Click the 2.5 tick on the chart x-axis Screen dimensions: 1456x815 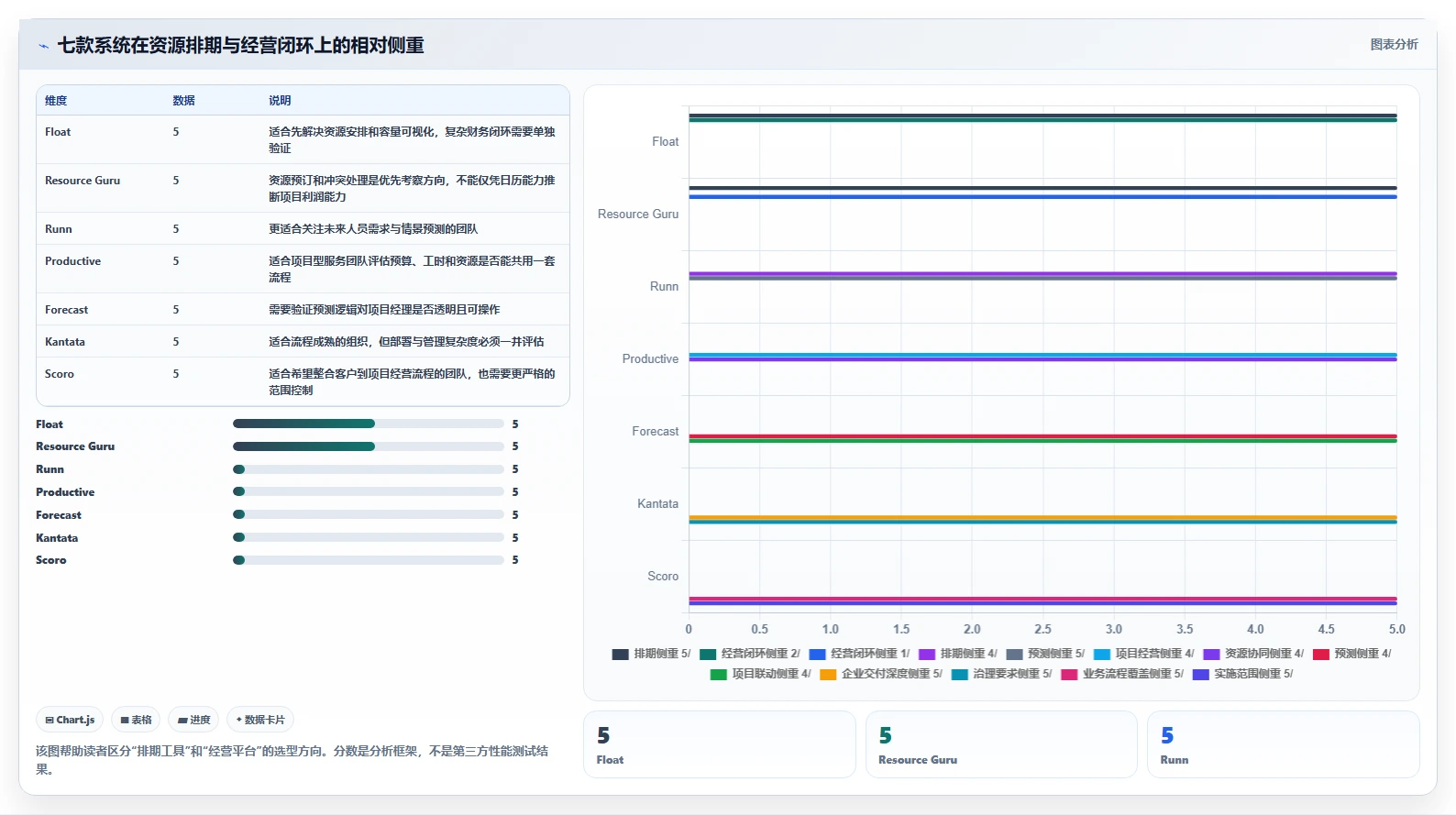1042,630
